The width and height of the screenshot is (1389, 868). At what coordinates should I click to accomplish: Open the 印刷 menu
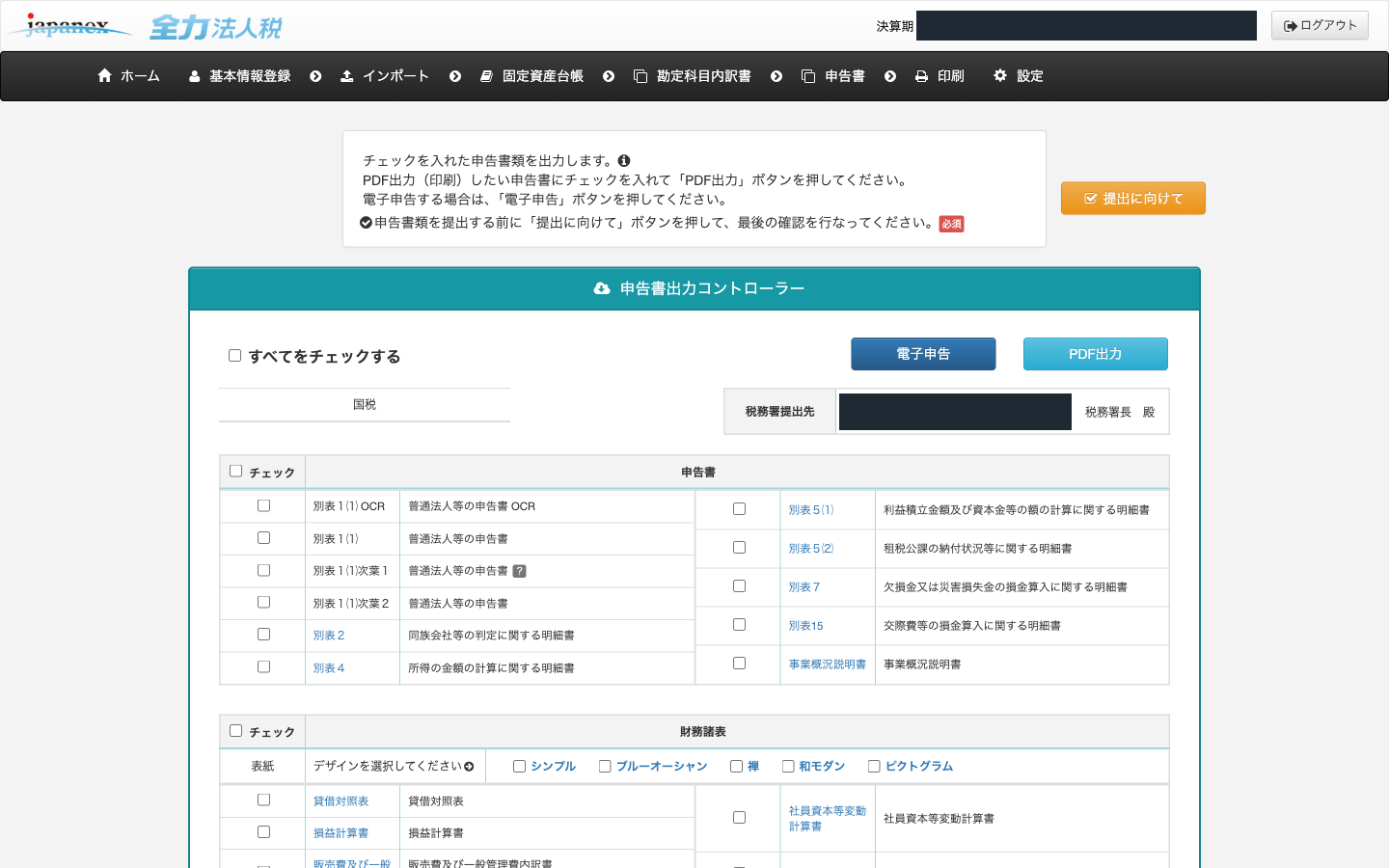pos(940,76)
